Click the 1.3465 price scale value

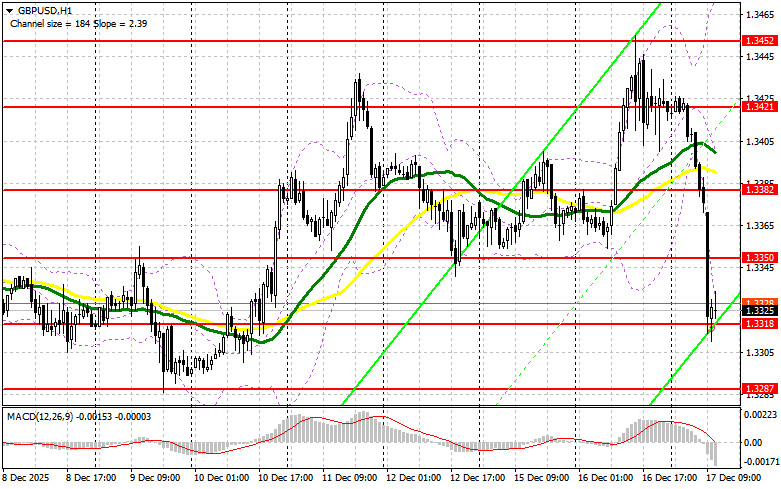coord(760,15)
